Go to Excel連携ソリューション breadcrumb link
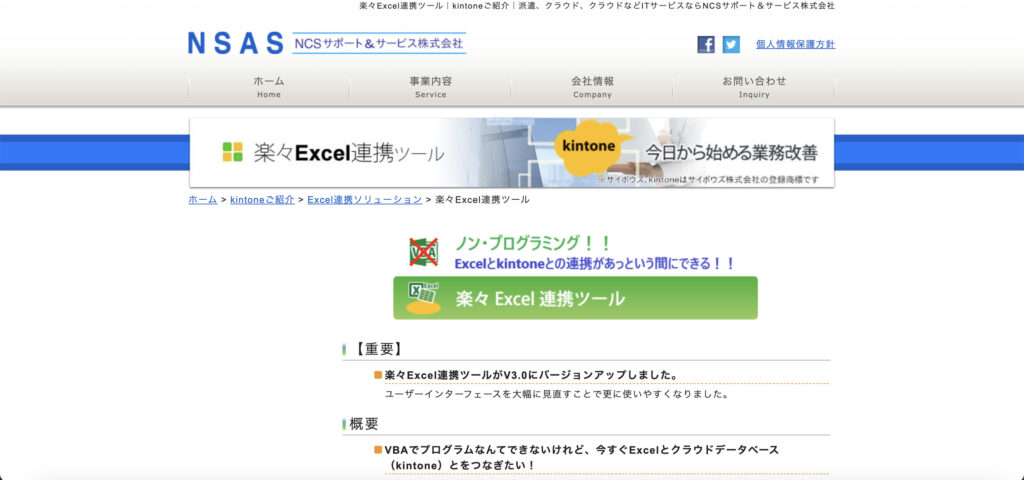Image resolution: width=1024 pixels, height=480 pixels. (364, 200)
